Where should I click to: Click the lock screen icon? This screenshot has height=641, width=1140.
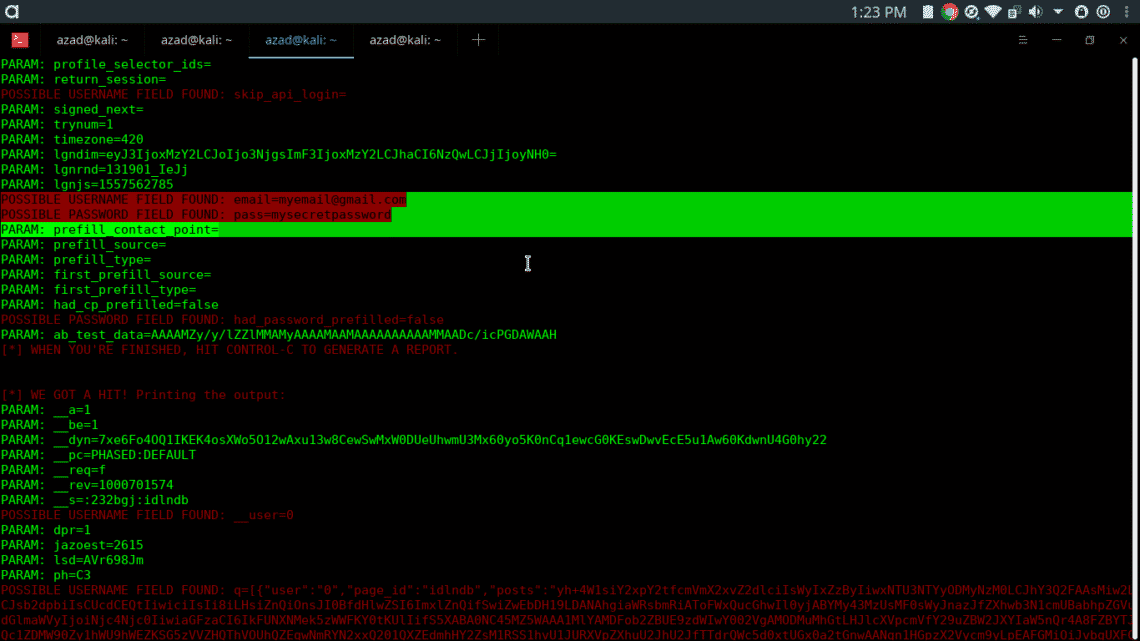point(1081,12)
